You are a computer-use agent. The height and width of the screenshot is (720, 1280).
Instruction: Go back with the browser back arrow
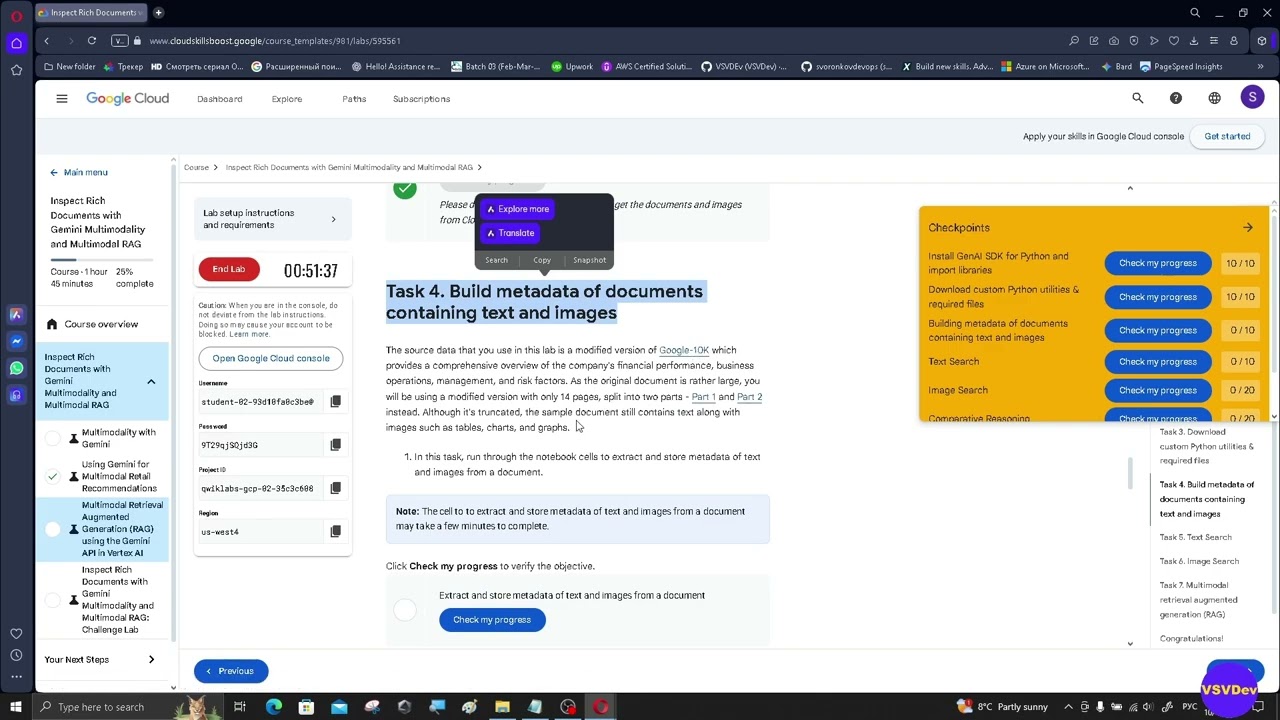[46, 41]
